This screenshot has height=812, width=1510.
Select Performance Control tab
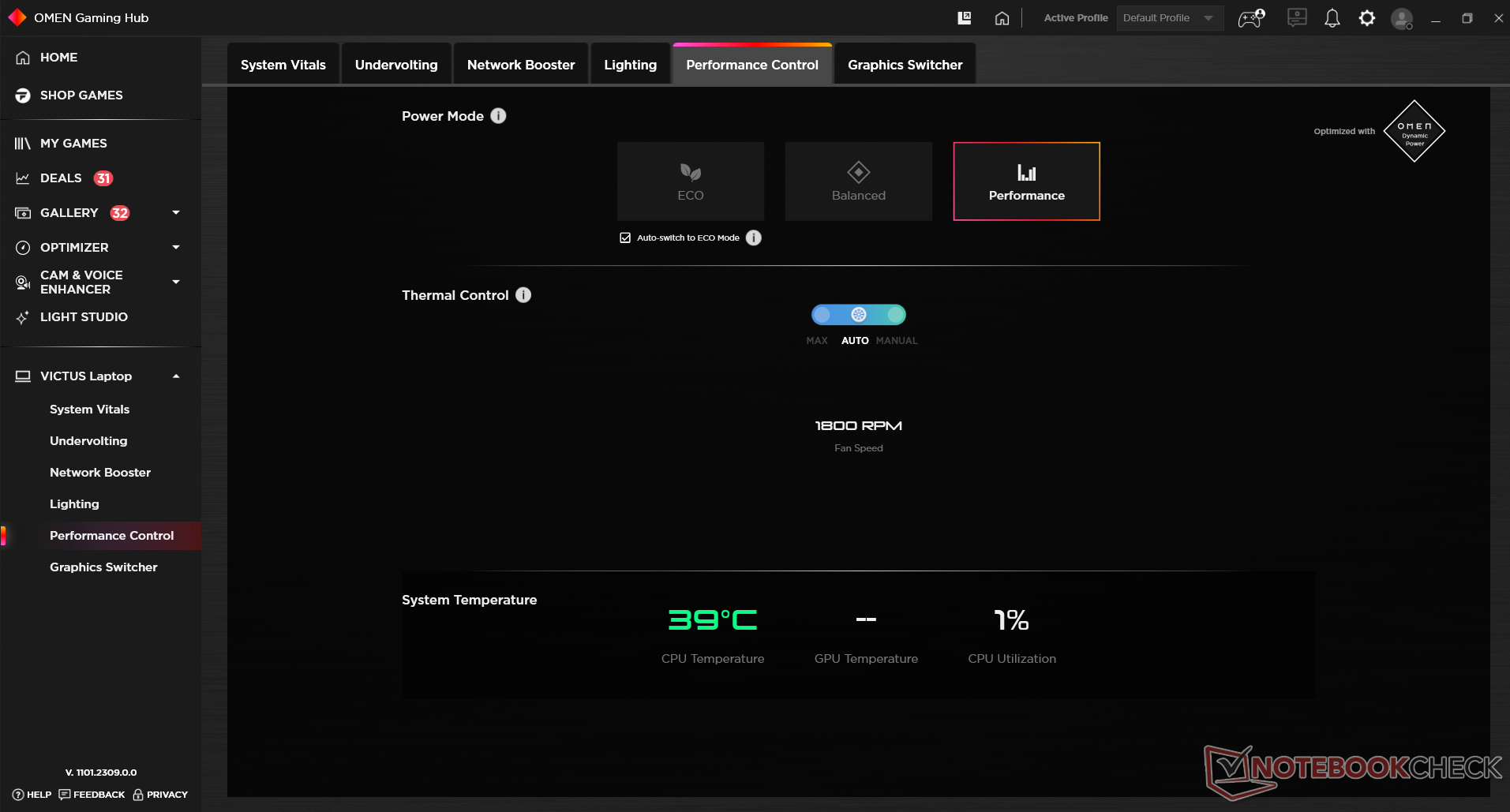tap(752, 65)
